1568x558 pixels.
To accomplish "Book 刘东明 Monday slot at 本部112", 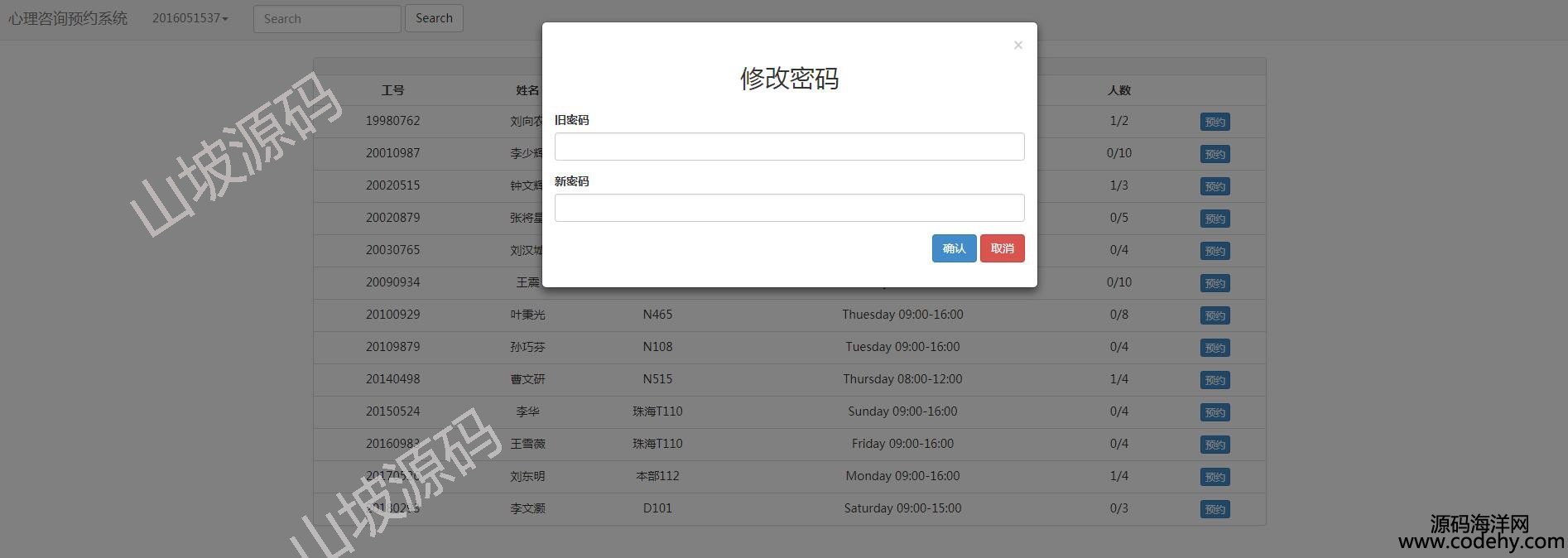I will (1214, 477).
